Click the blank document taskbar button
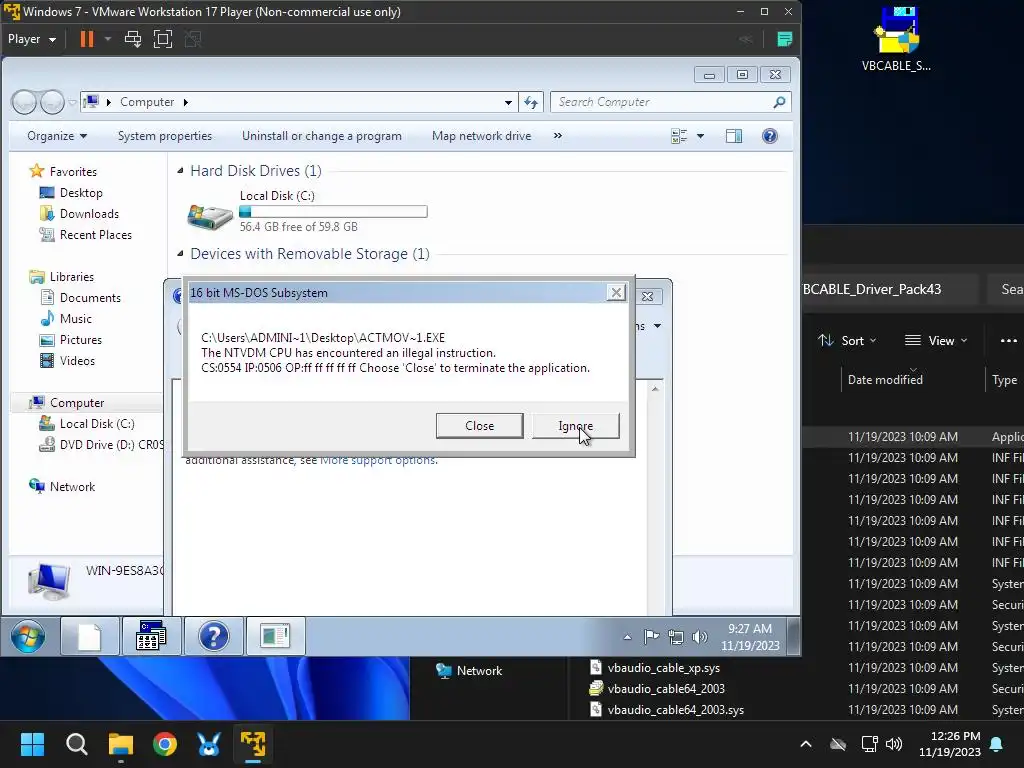1024x768 pixels. (89, 637)
